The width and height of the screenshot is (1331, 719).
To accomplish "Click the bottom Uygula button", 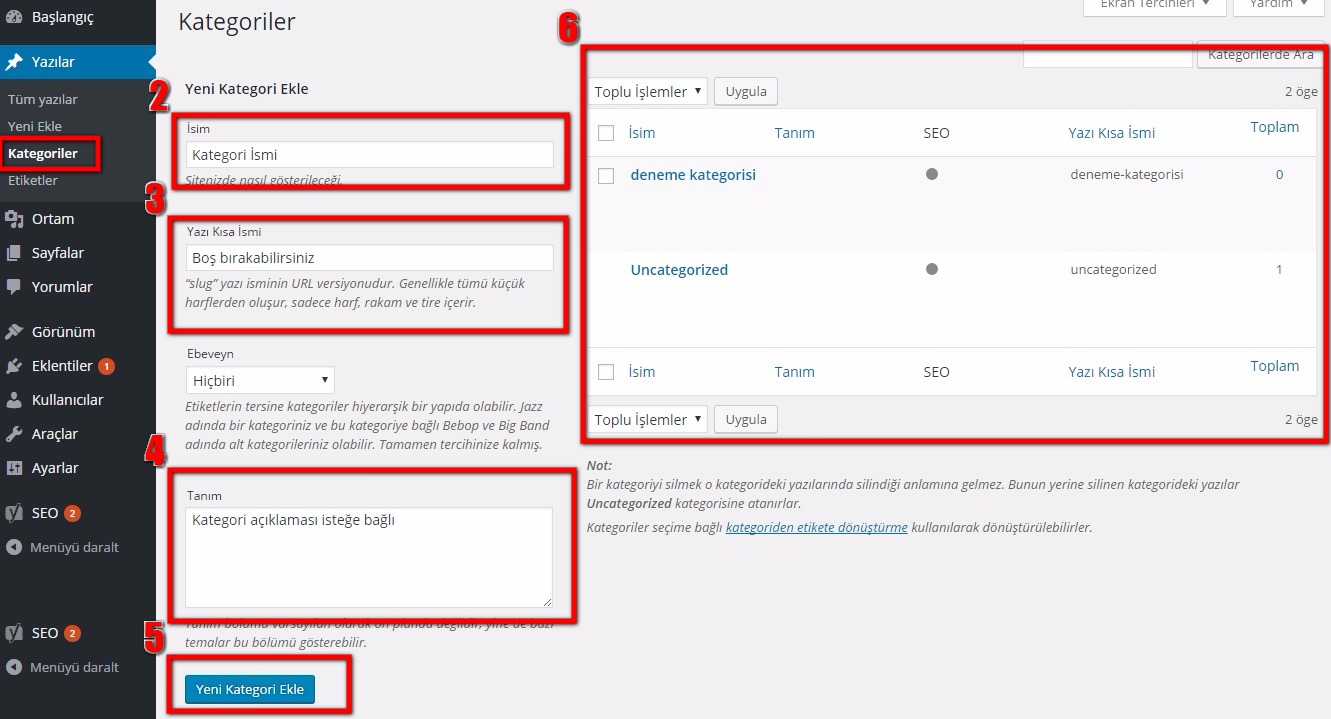I will point(746,419).
